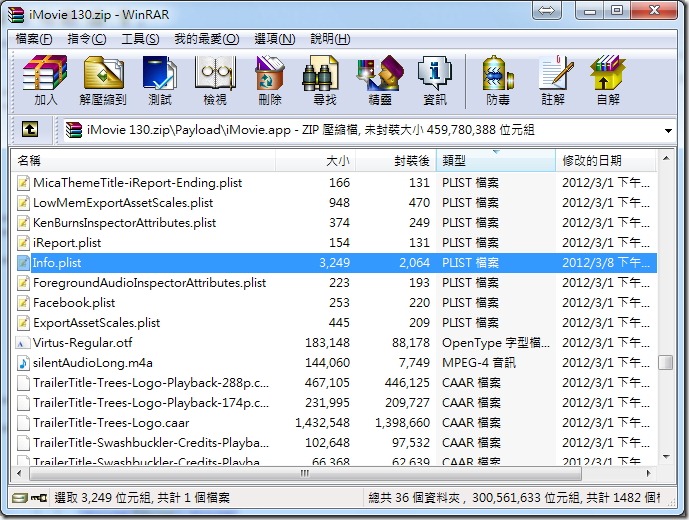The height and width of the screenshot is (520, 689).
Task: Click the OpenType 字型檔 type cell
Action: coord(496,343)
